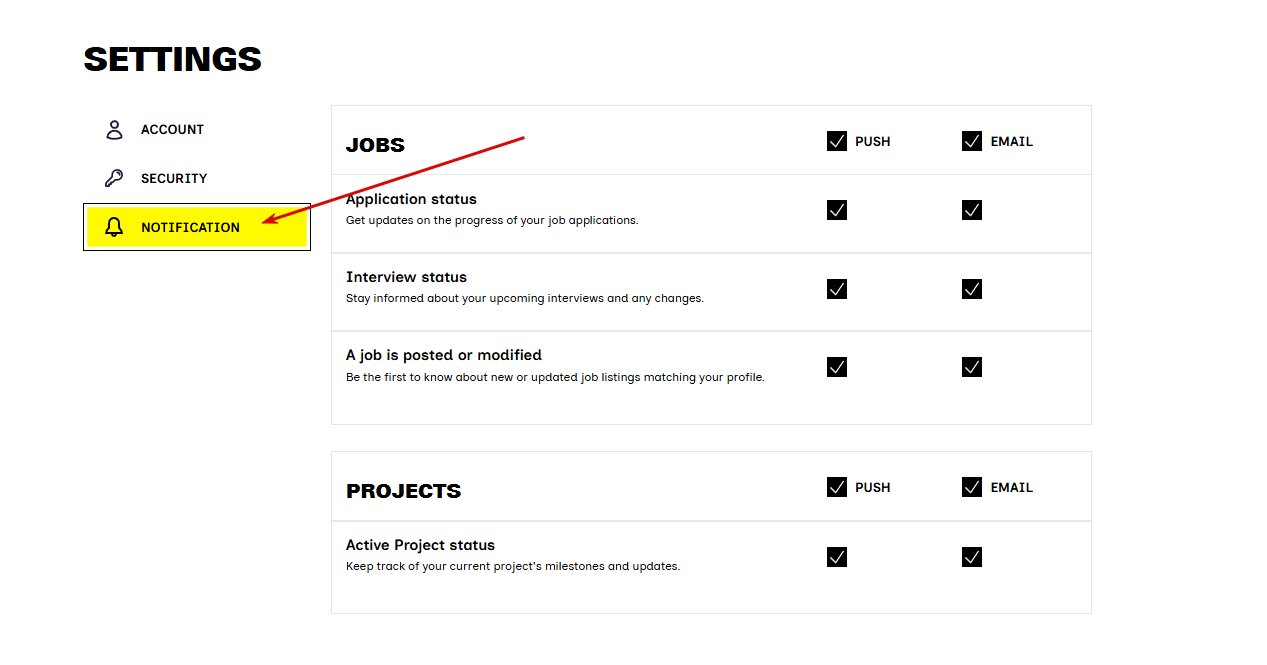1267x665 pixels.
Task: Turn off email for job posted or modified
Action: tap(972, 367)
